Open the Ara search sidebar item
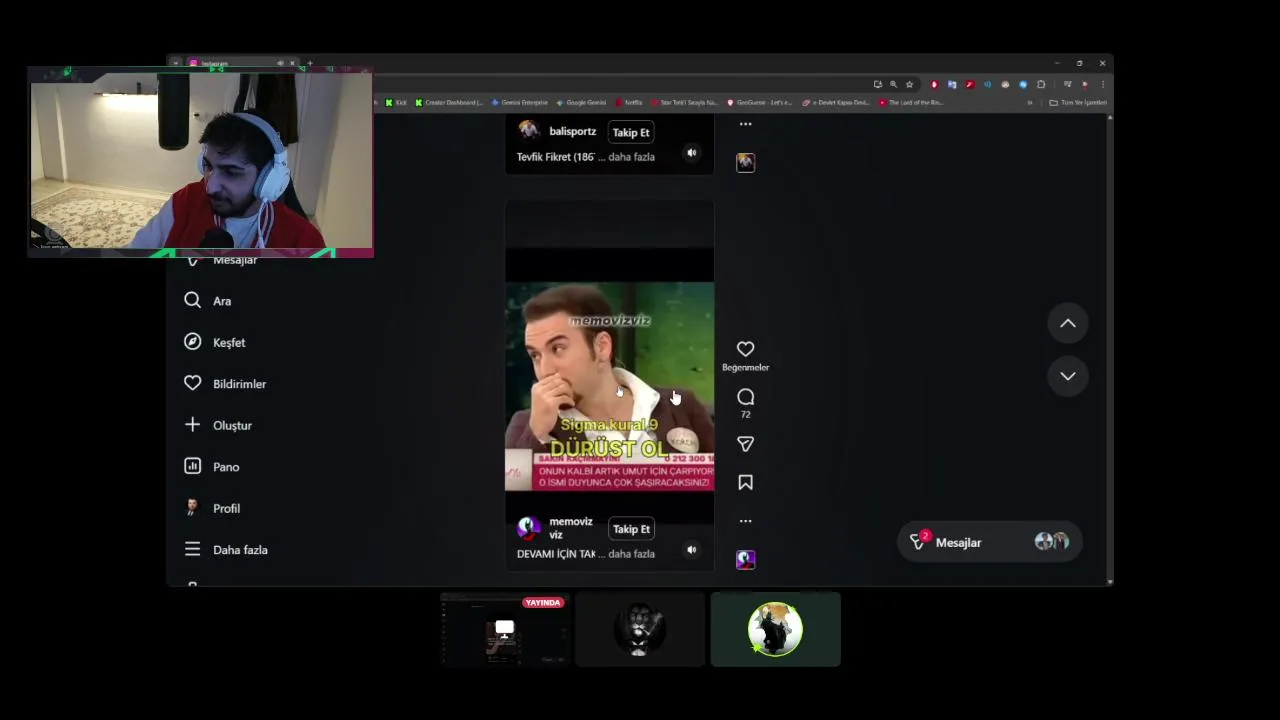 click(x=208, y=301)
